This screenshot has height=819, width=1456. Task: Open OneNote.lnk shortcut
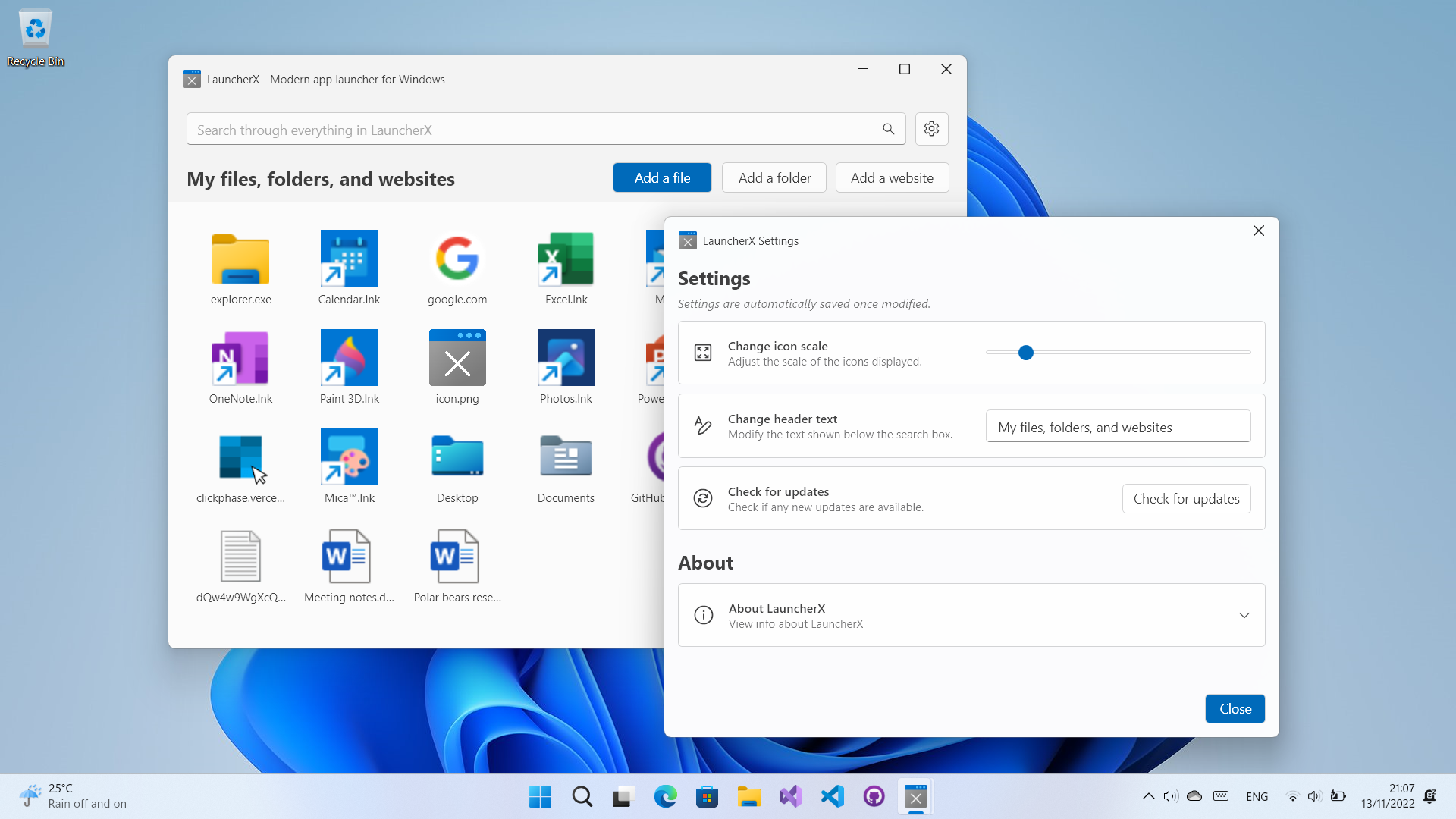pyautogui.click(x=240, y=368)
